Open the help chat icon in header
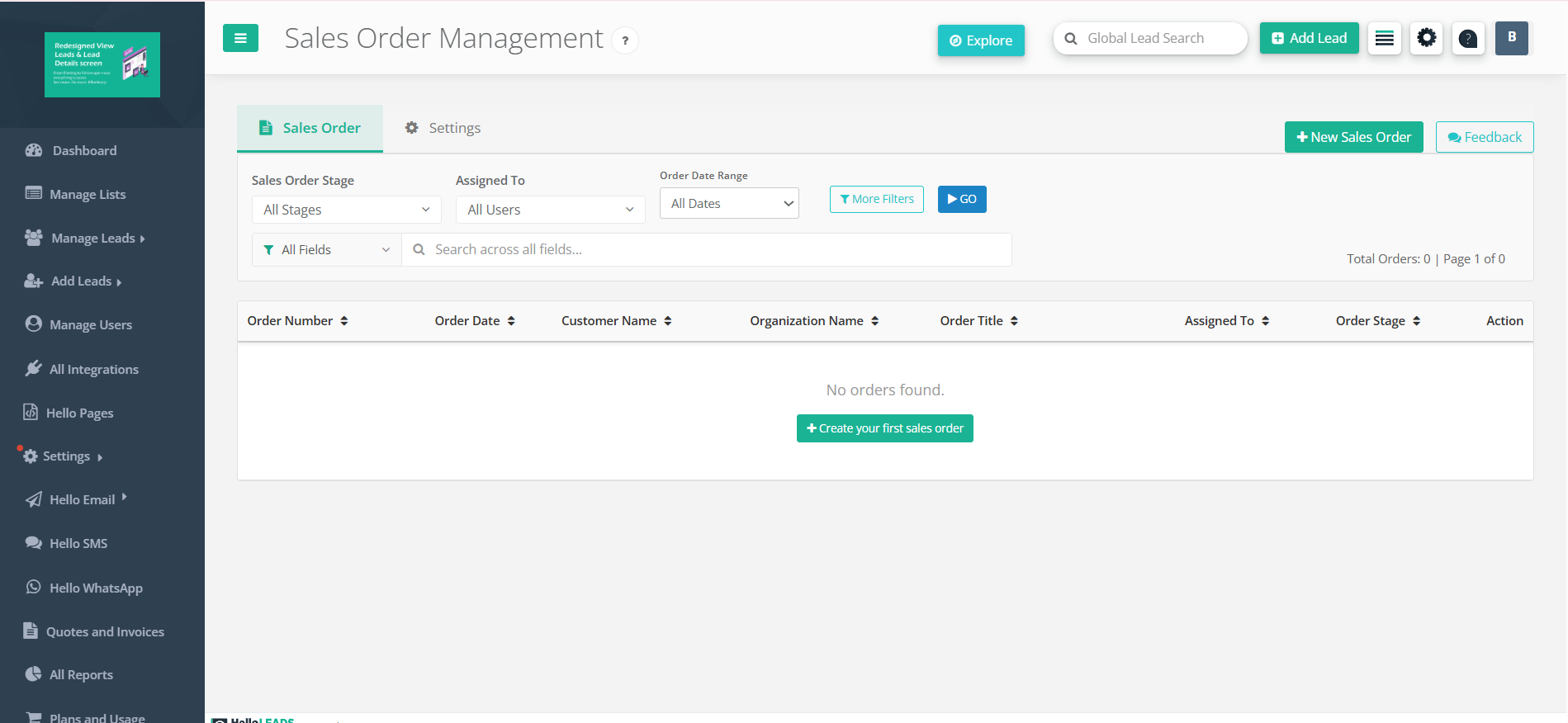This screenshot has height=723, width=1568. 1468,38
